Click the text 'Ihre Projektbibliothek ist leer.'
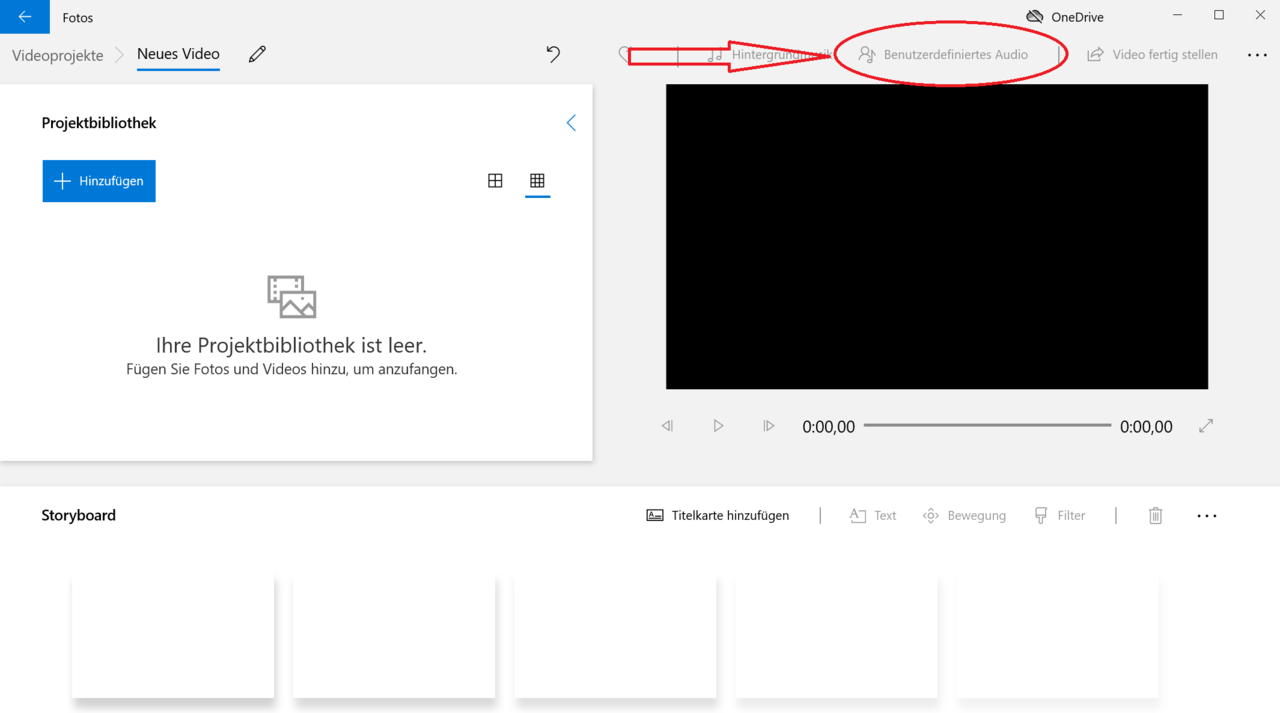 pyautogui.click(x=291, y=345)
